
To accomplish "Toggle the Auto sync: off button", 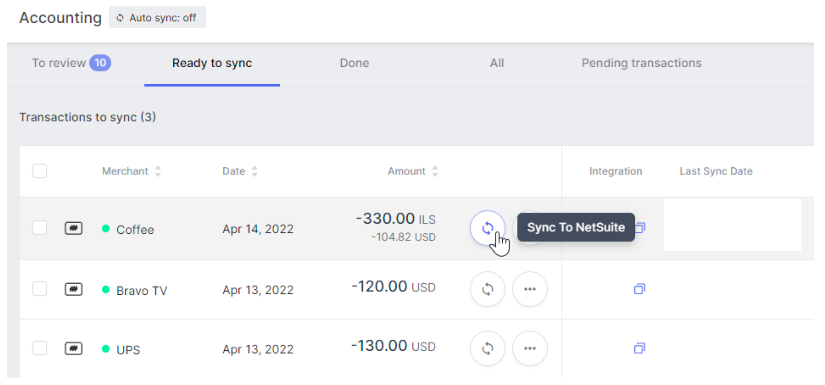I will (157, 17).
